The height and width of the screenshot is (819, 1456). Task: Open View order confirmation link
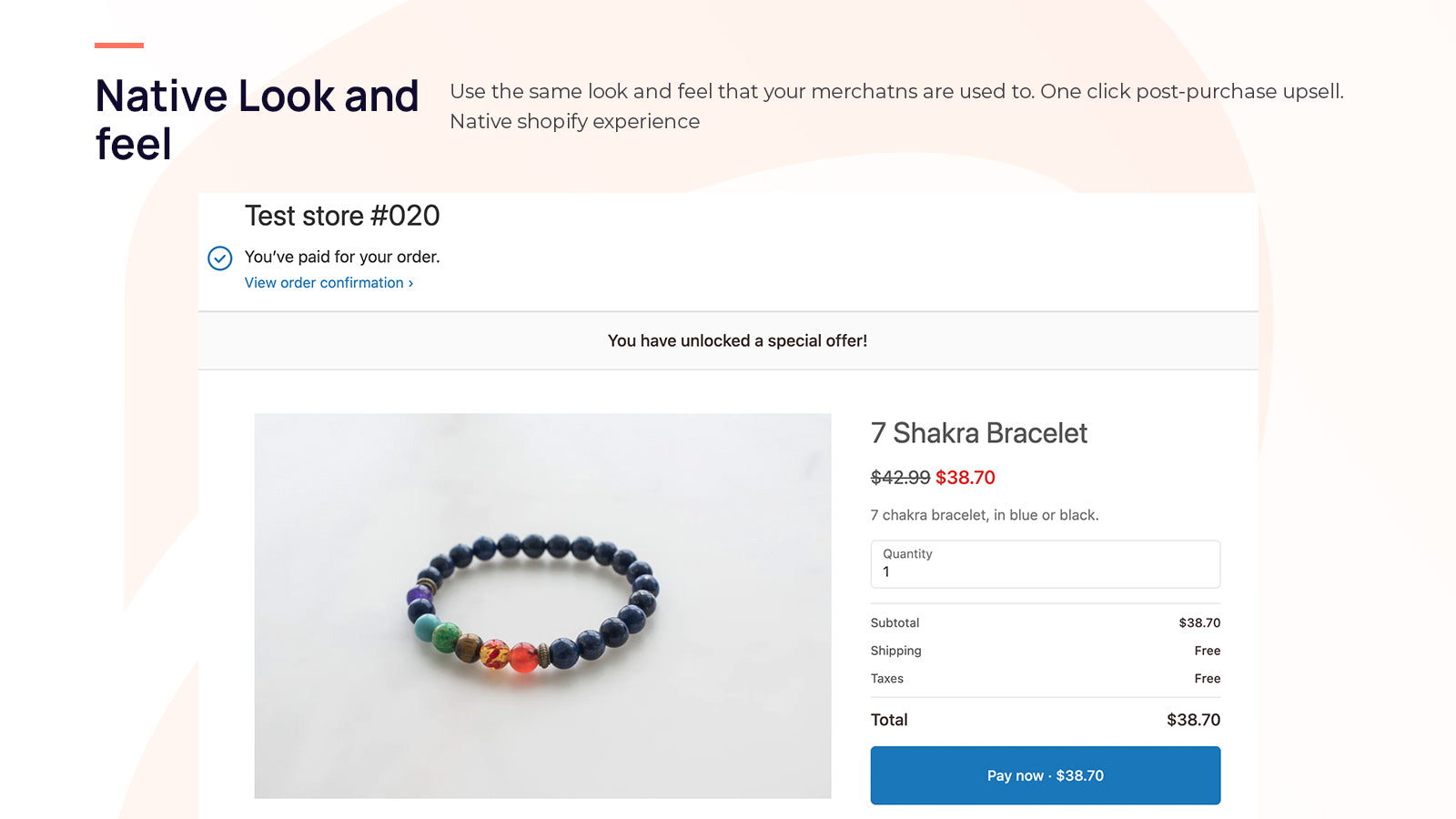[323, 283]
